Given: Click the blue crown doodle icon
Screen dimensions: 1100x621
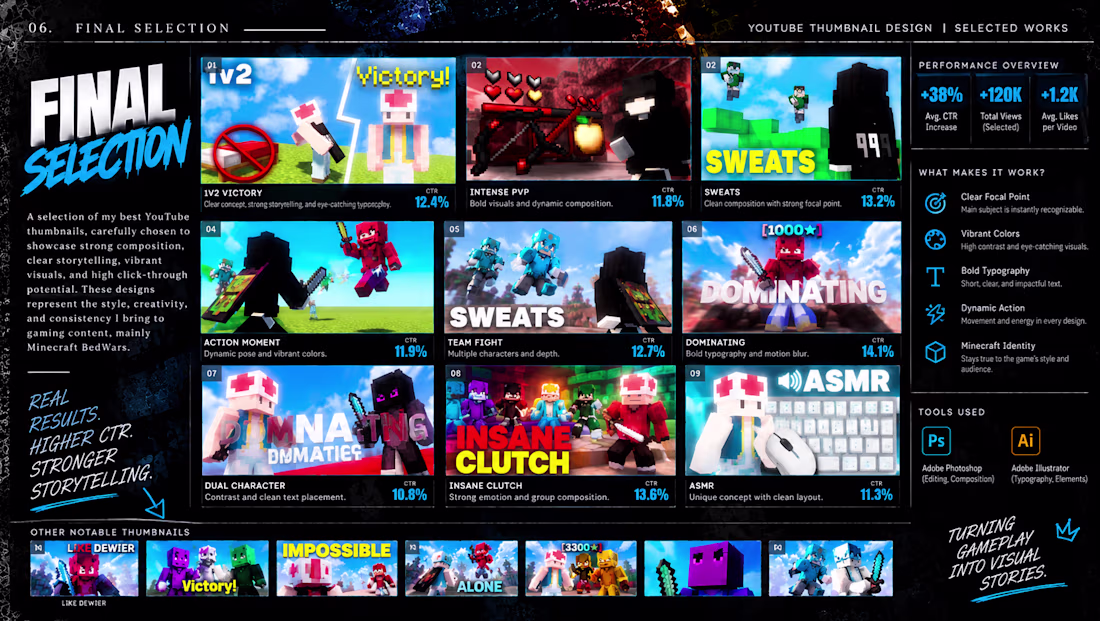Looking at the screenshot, I should point(1067,530).
